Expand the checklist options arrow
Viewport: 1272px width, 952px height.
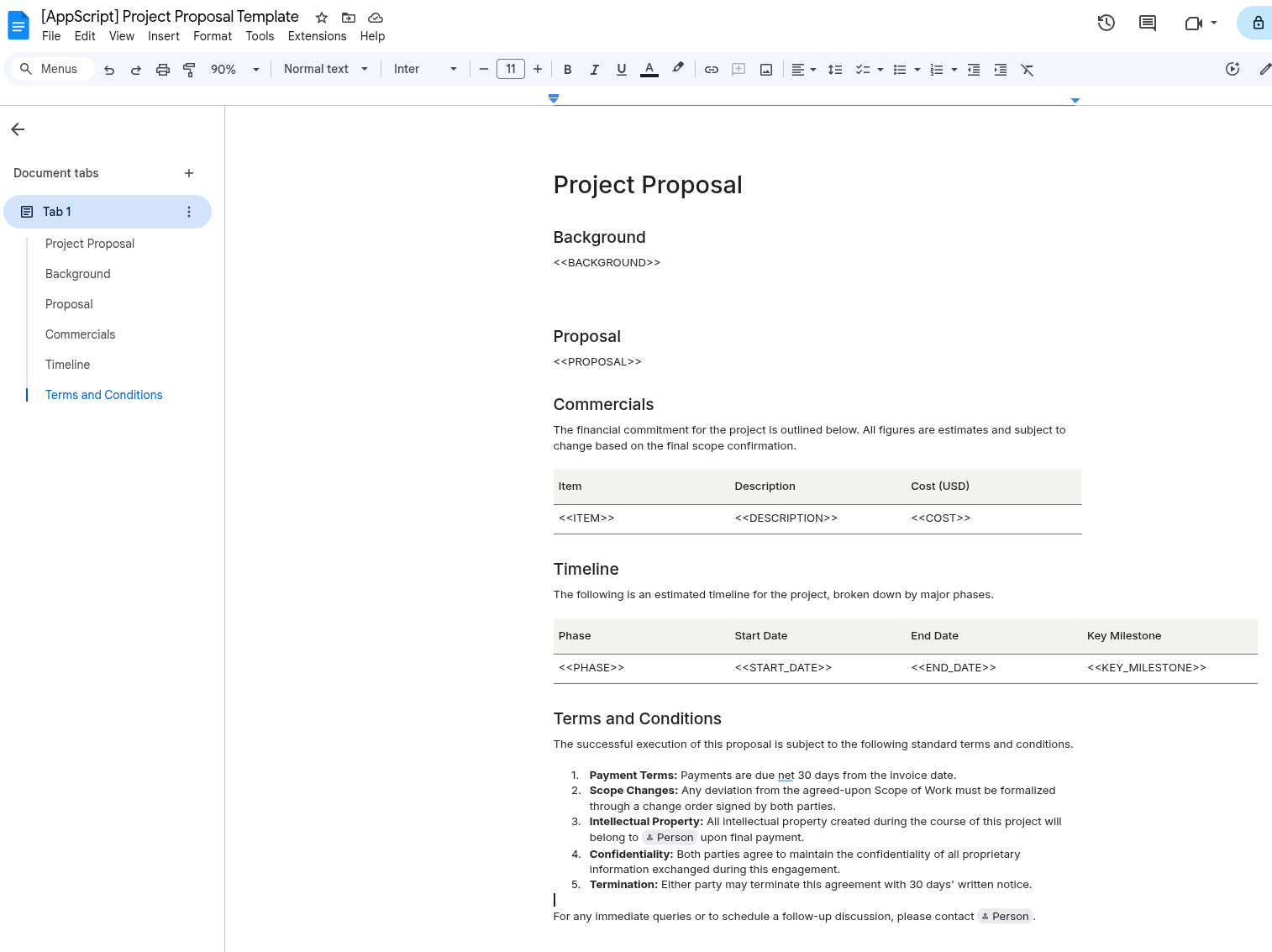tap(880, 70)
